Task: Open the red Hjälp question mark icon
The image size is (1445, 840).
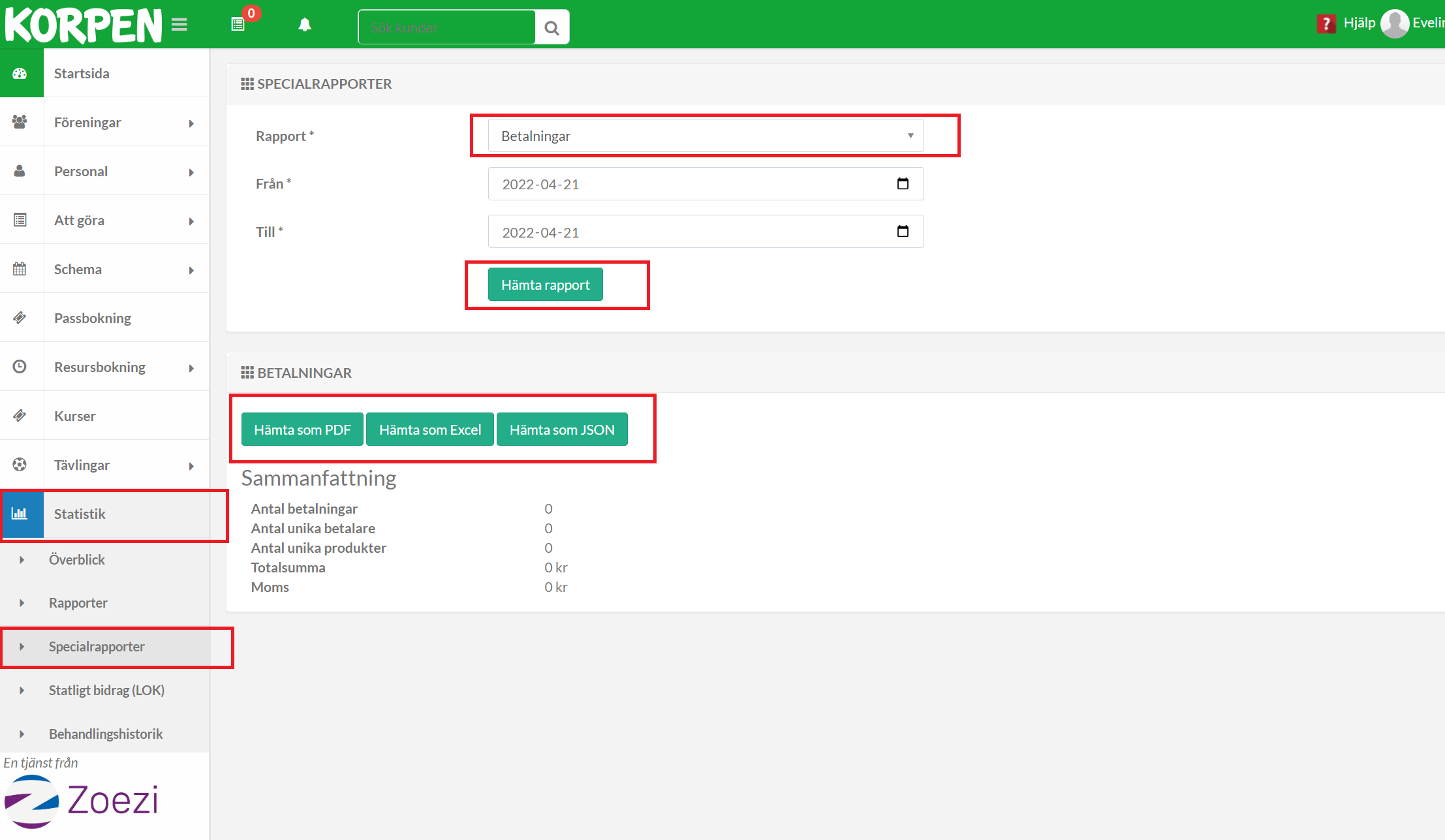Action: pyautogui.click(x=1326, y=24)
